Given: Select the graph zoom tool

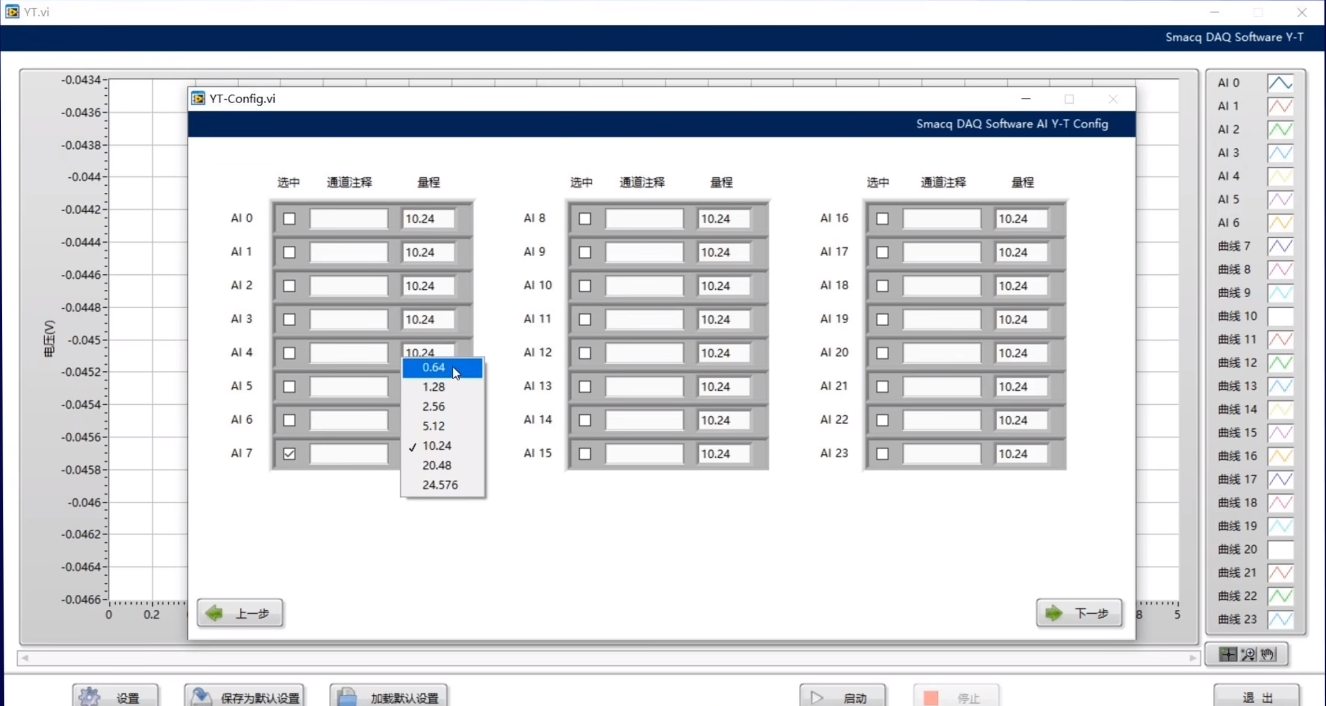Looking at the screenshot, I should tap(1248, 655).
